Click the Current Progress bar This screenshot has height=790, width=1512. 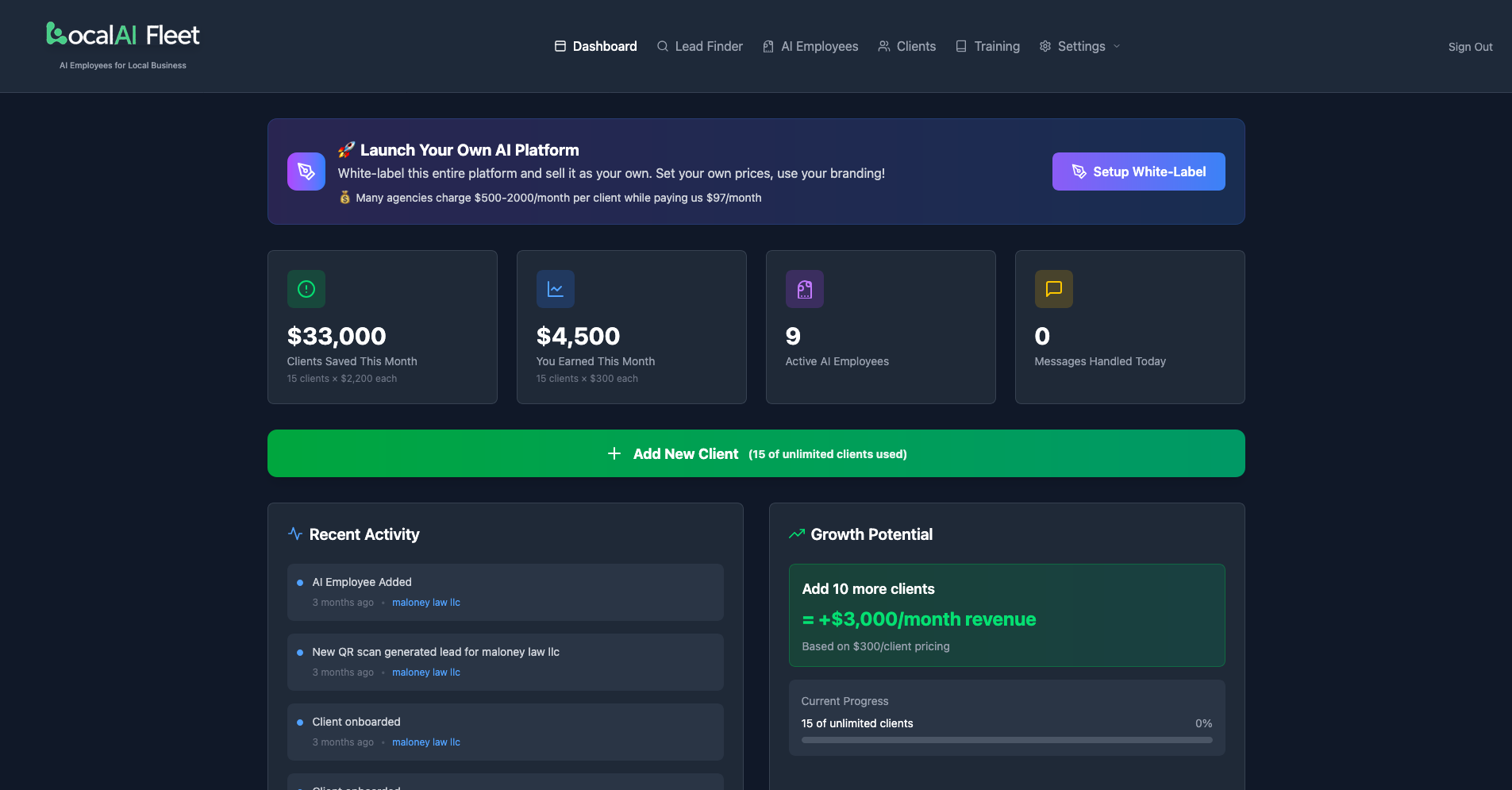(1006, 739)
